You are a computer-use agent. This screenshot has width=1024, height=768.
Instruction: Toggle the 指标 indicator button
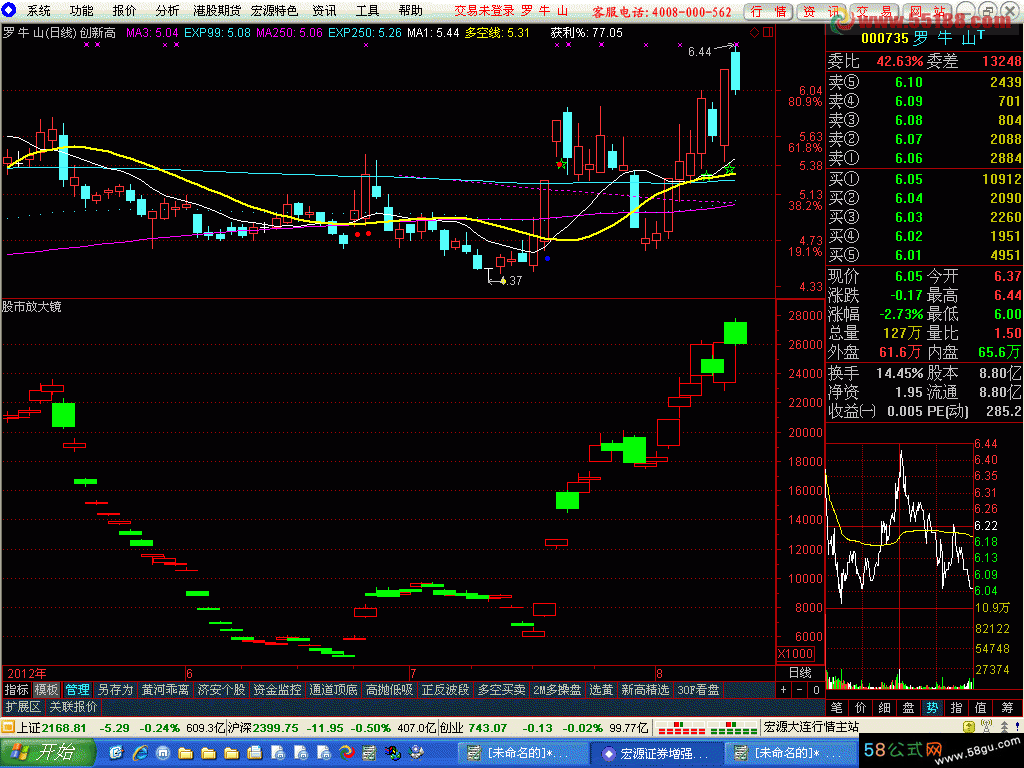[x=16, y=689]
